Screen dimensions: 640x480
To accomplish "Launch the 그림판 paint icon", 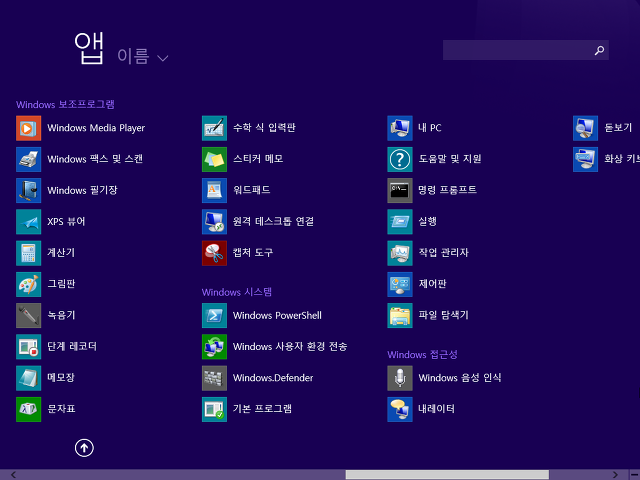I will 29,284.
